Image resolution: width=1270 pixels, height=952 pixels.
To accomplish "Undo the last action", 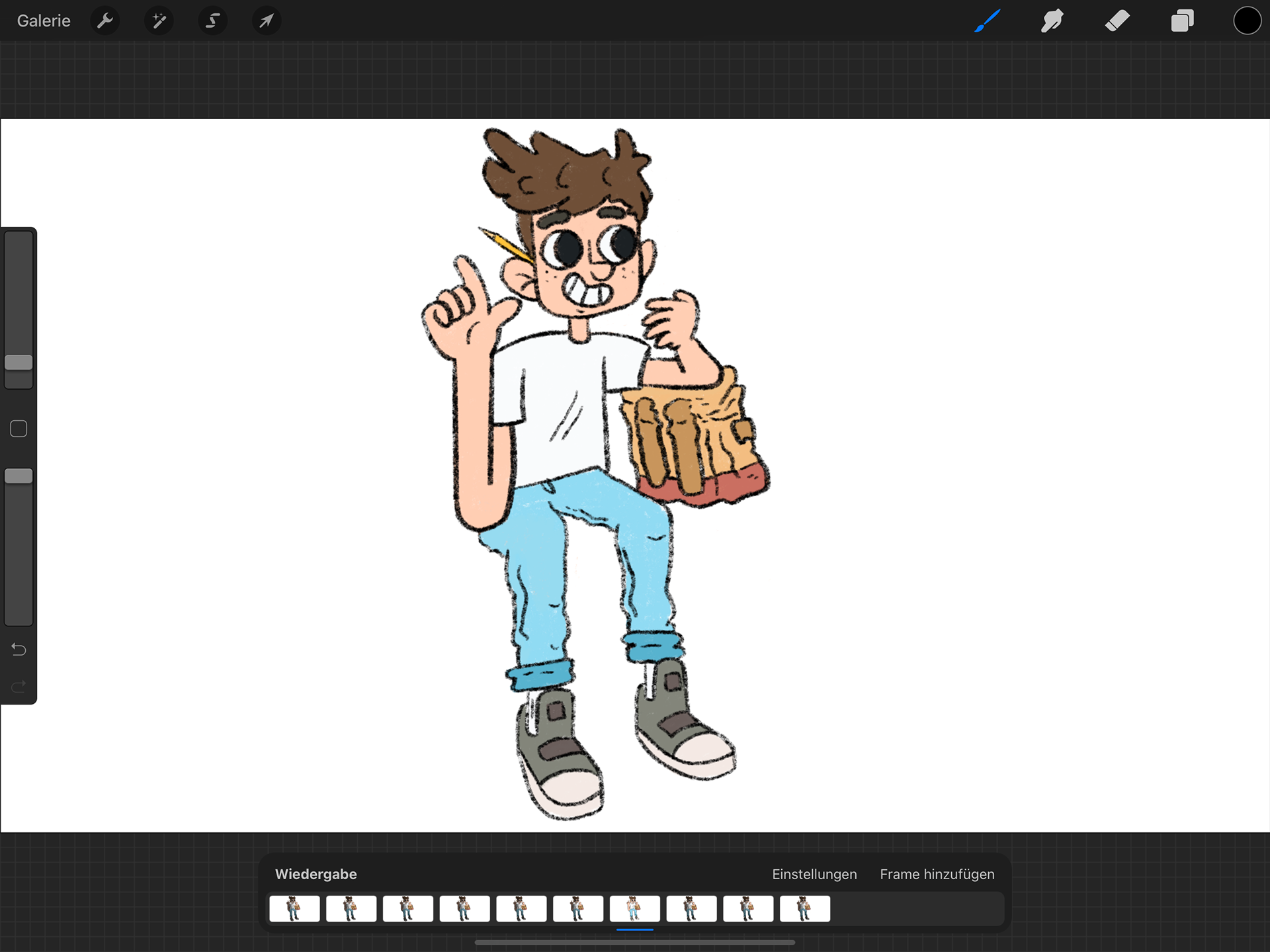I will click(19, 650).
